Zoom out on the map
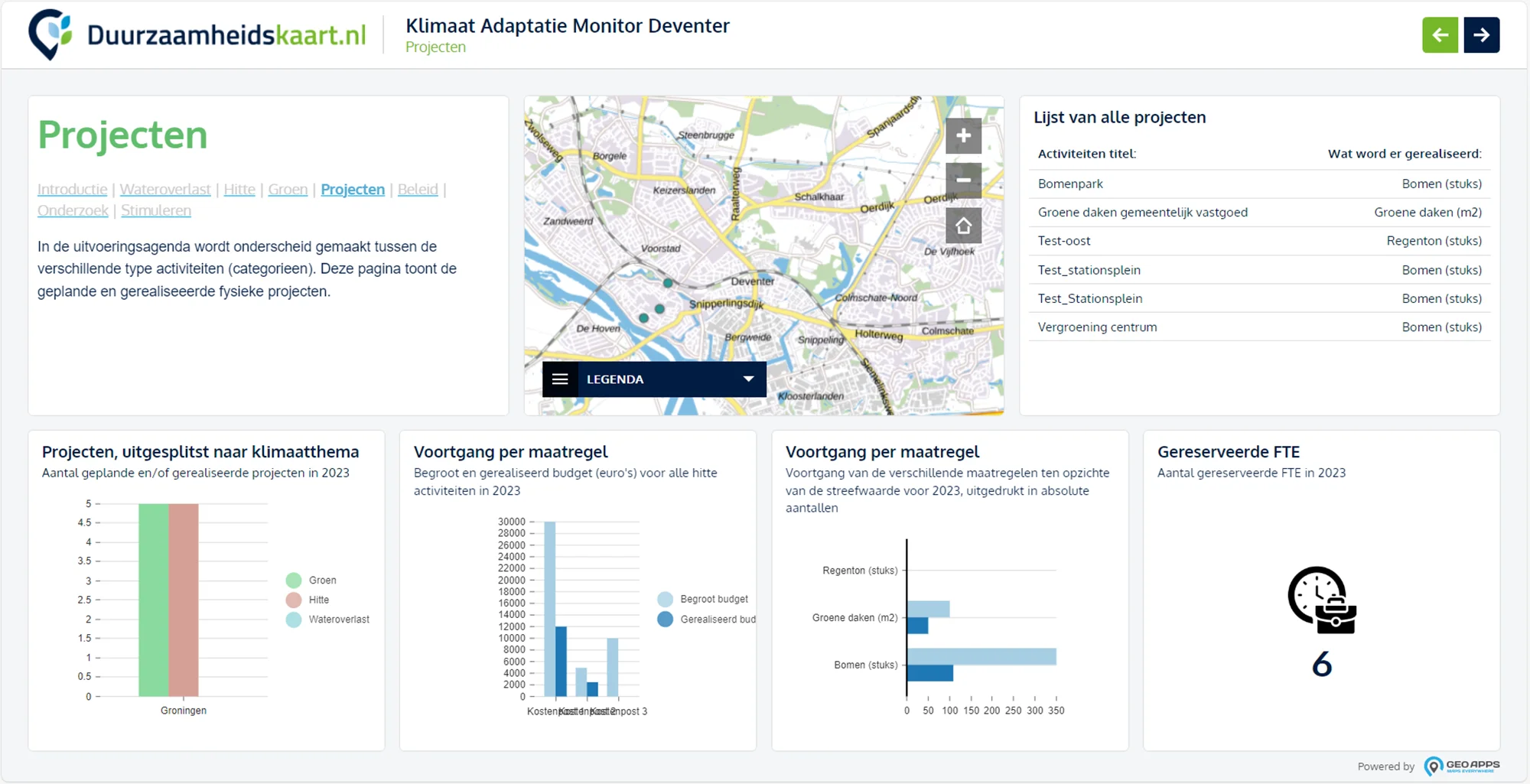 963,181
